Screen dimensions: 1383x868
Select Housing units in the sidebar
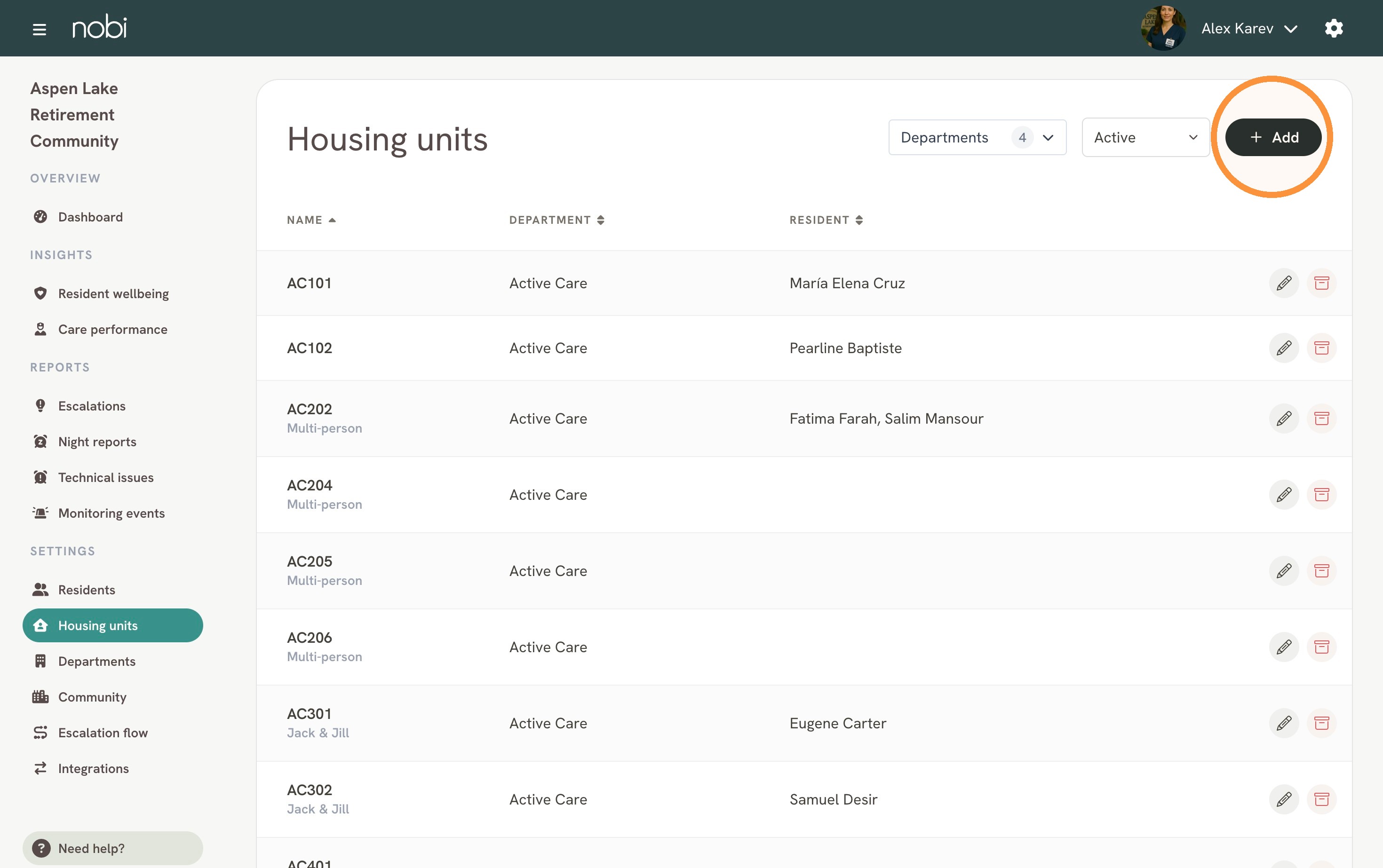pyautogui.click(x=112, y=625)
